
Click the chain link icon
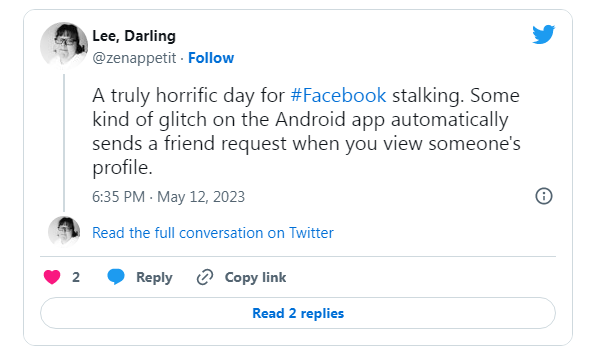tap(205, 277)
